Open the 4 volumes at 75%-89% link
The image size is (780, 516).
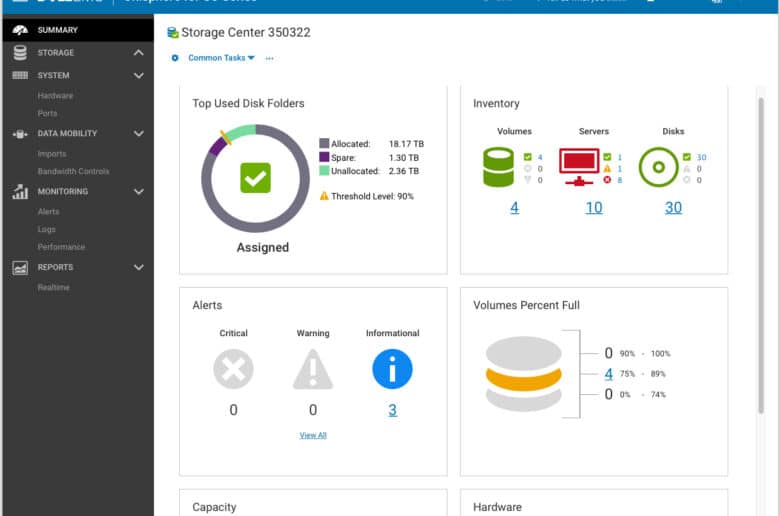pos(608,374)
